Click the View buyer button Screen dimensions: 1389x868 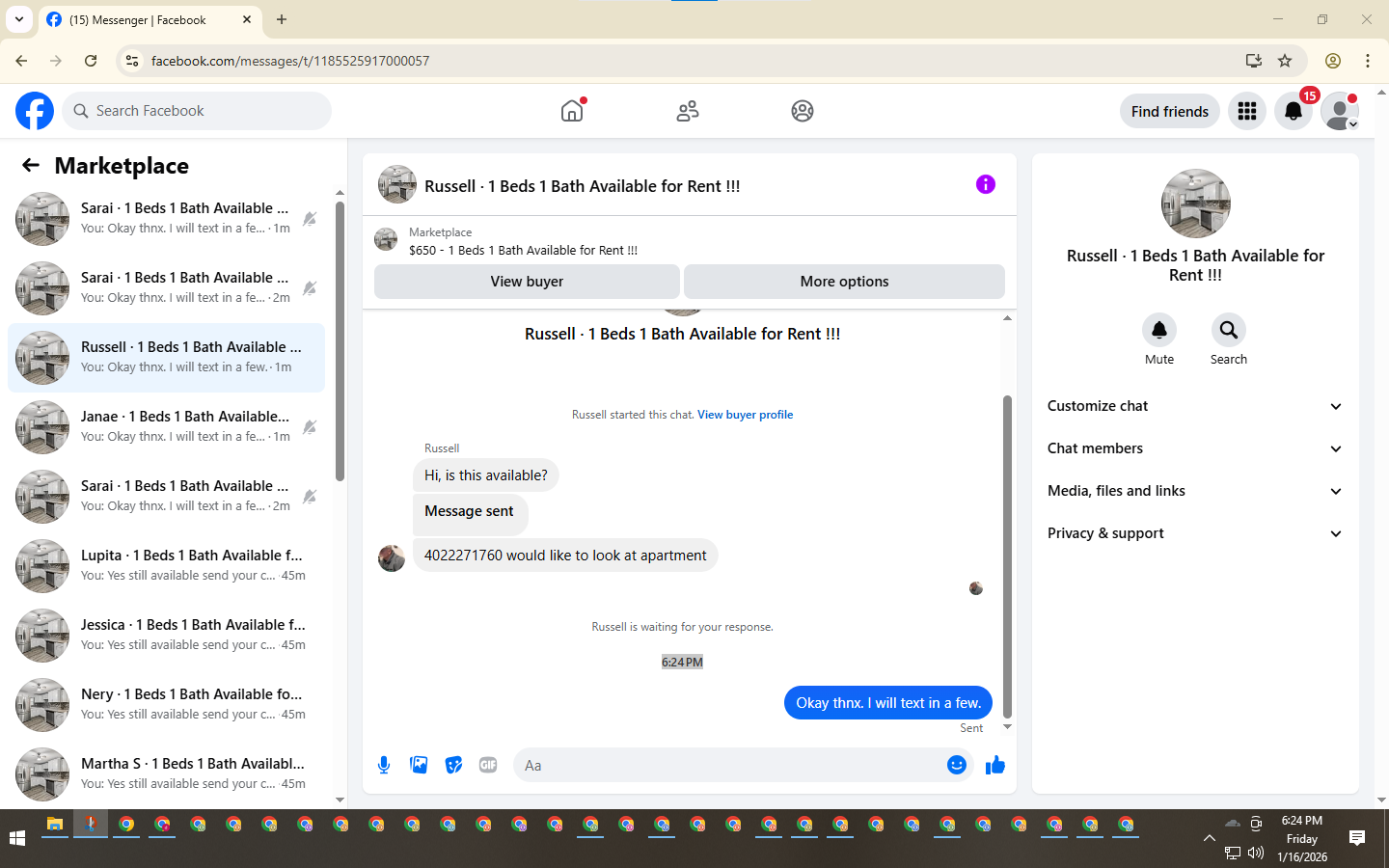point(527,282)
